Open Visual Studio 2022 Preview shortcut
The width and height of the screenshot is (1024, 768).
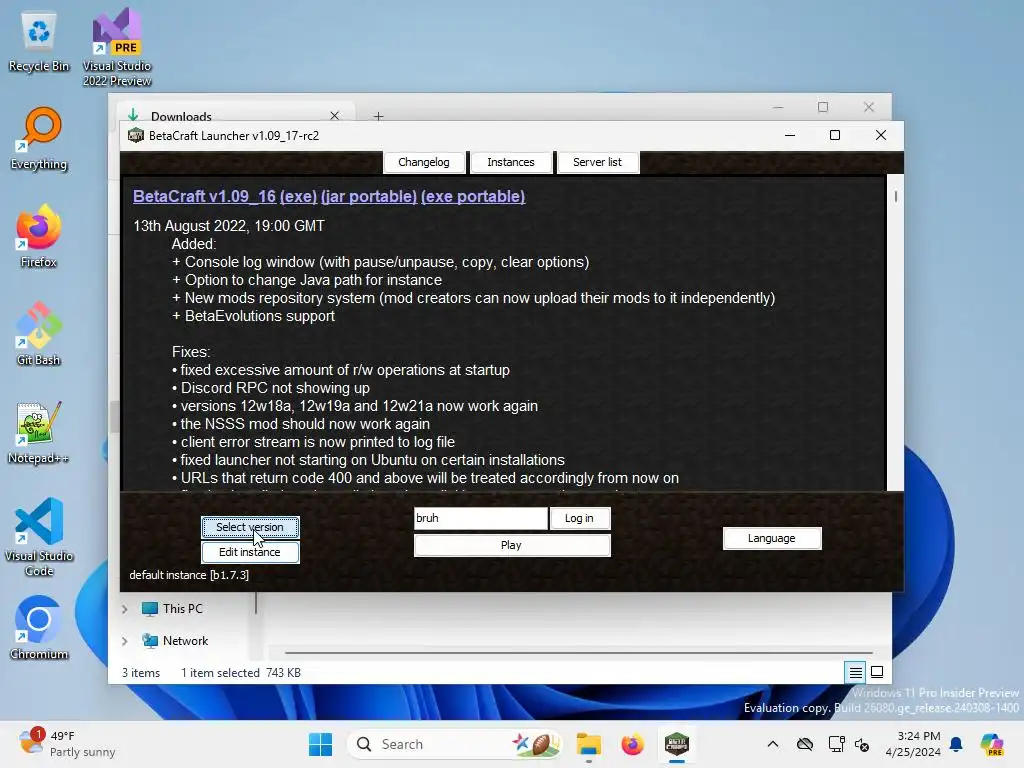click(x=117, y=47)
